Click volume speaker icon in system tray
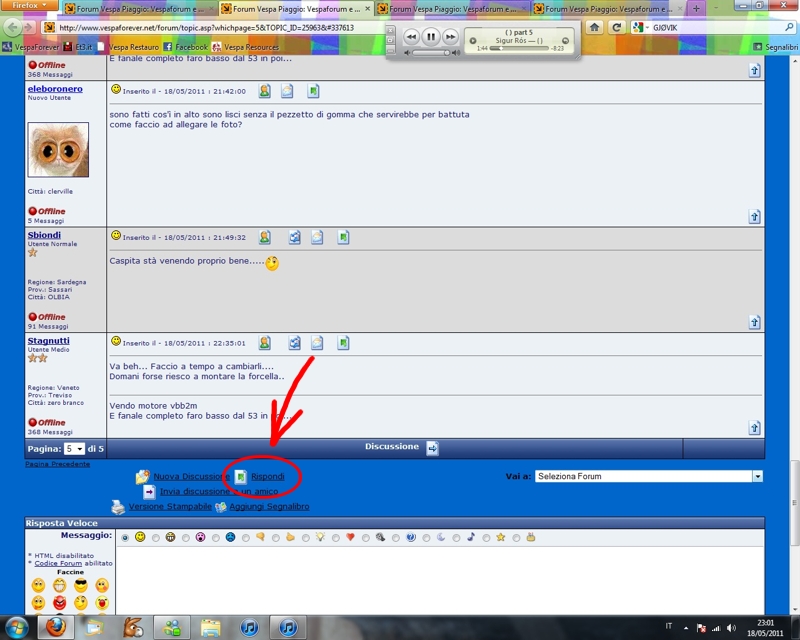800x640 pixels. [x=732, y=628]
